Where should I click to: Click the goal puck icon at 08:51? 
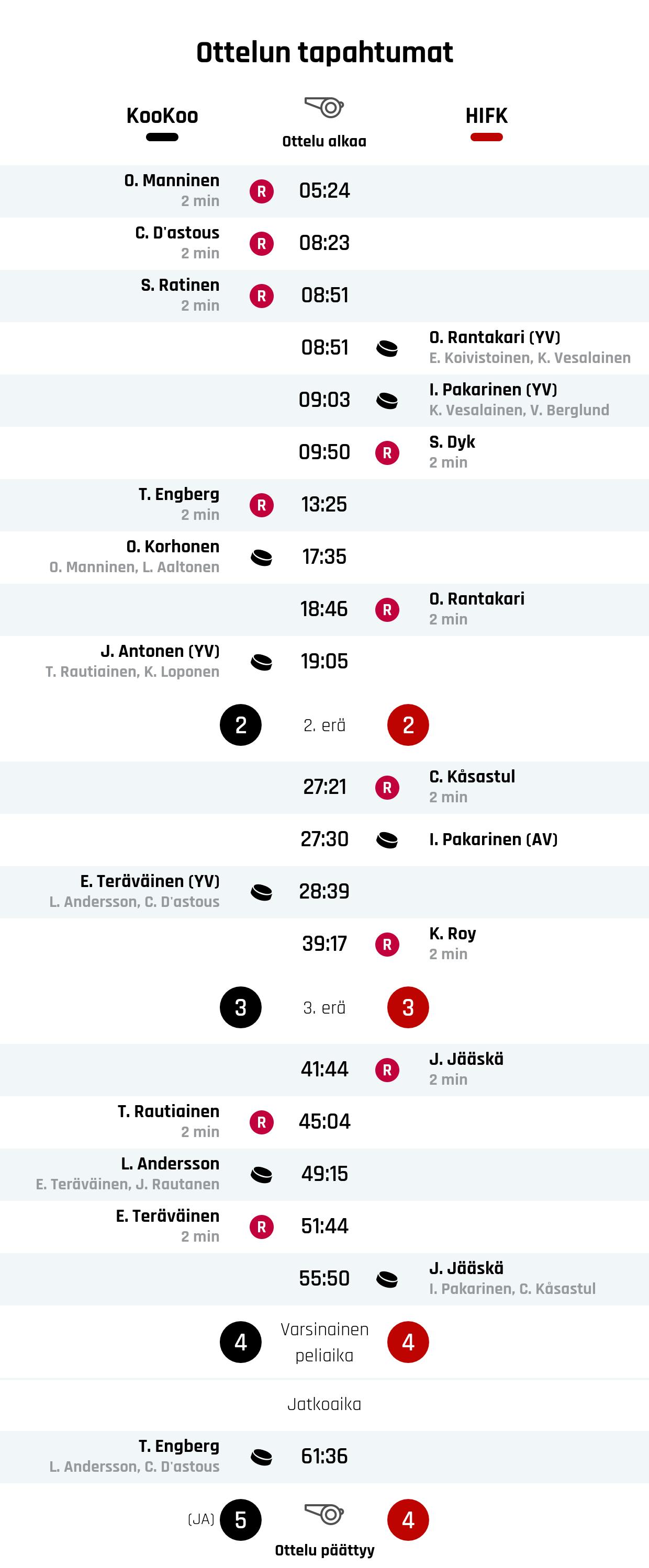click(387, 348)
